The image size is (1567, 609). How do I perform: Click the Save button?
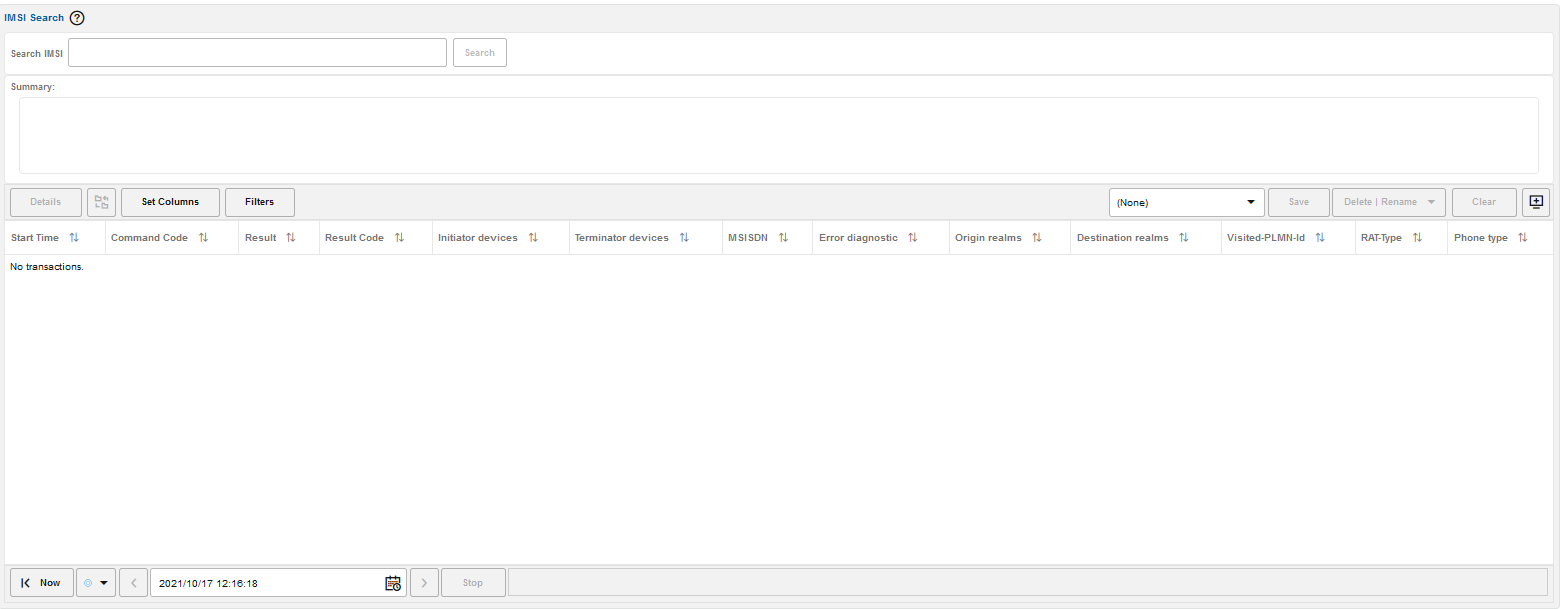point(1299,202)
